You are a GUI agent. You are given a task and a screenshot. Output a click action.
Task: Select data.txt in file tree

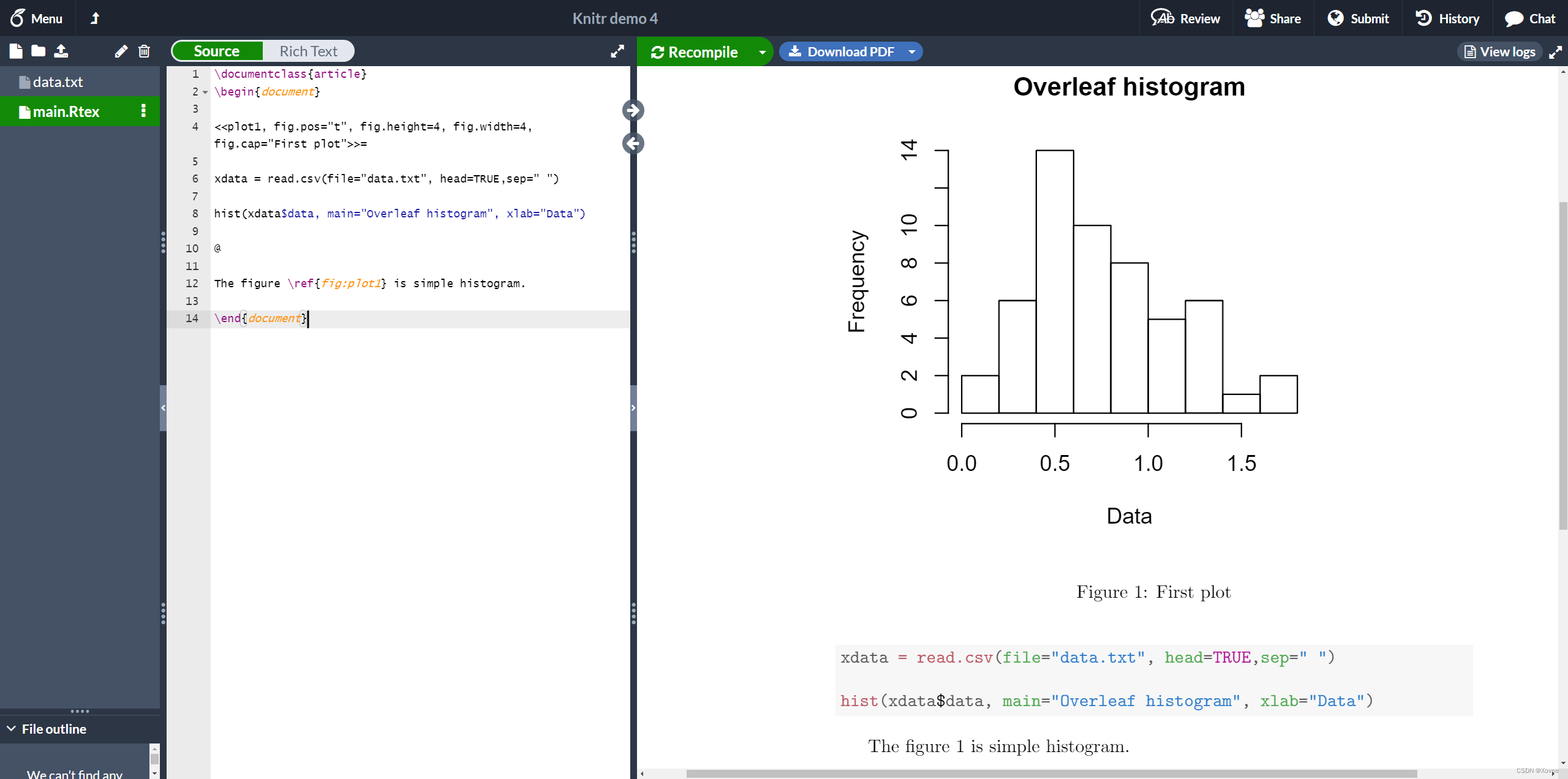point(58,82)
